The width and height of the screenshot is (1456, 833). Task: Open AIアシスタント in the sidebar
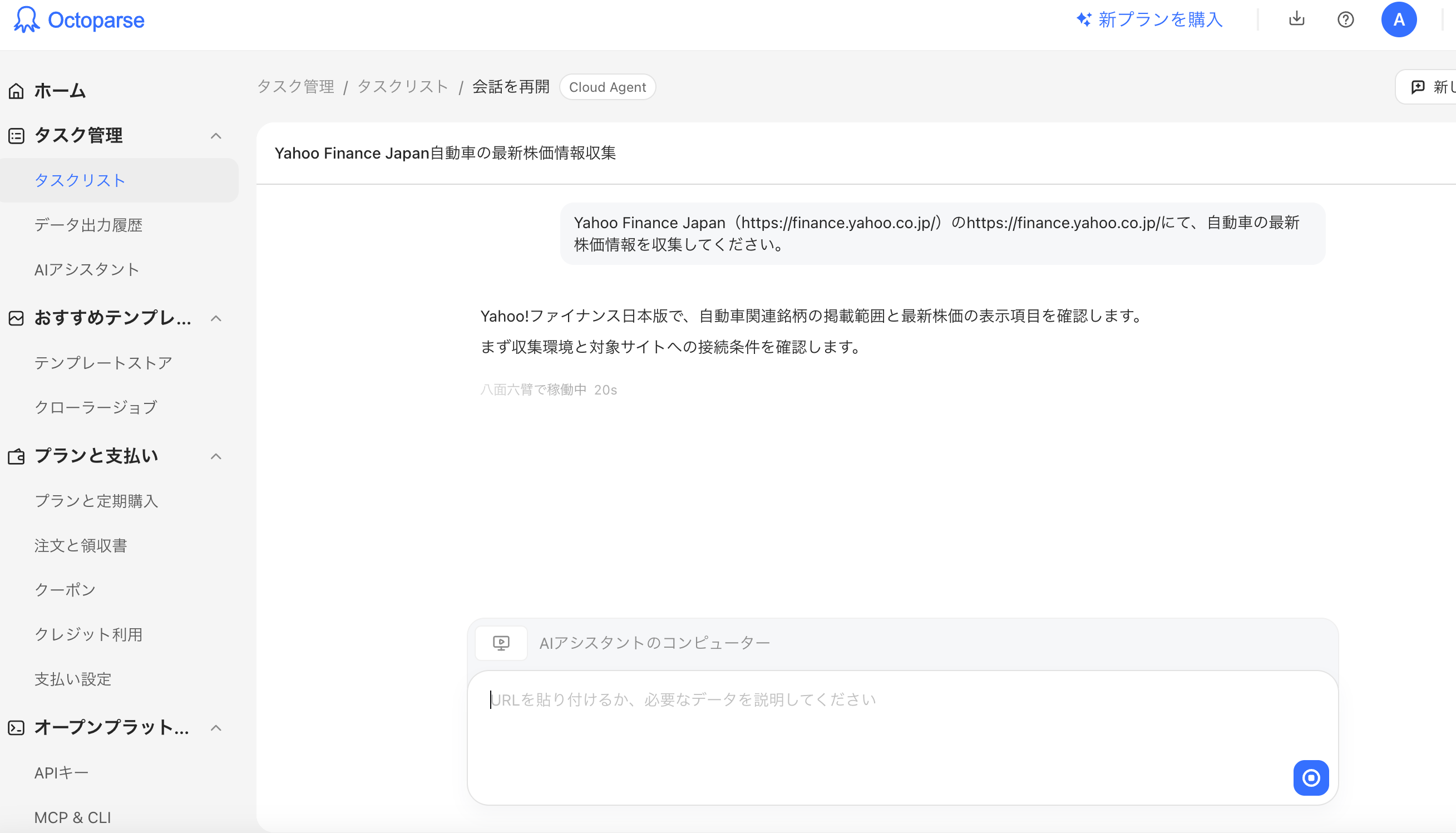tap(87, 269)
